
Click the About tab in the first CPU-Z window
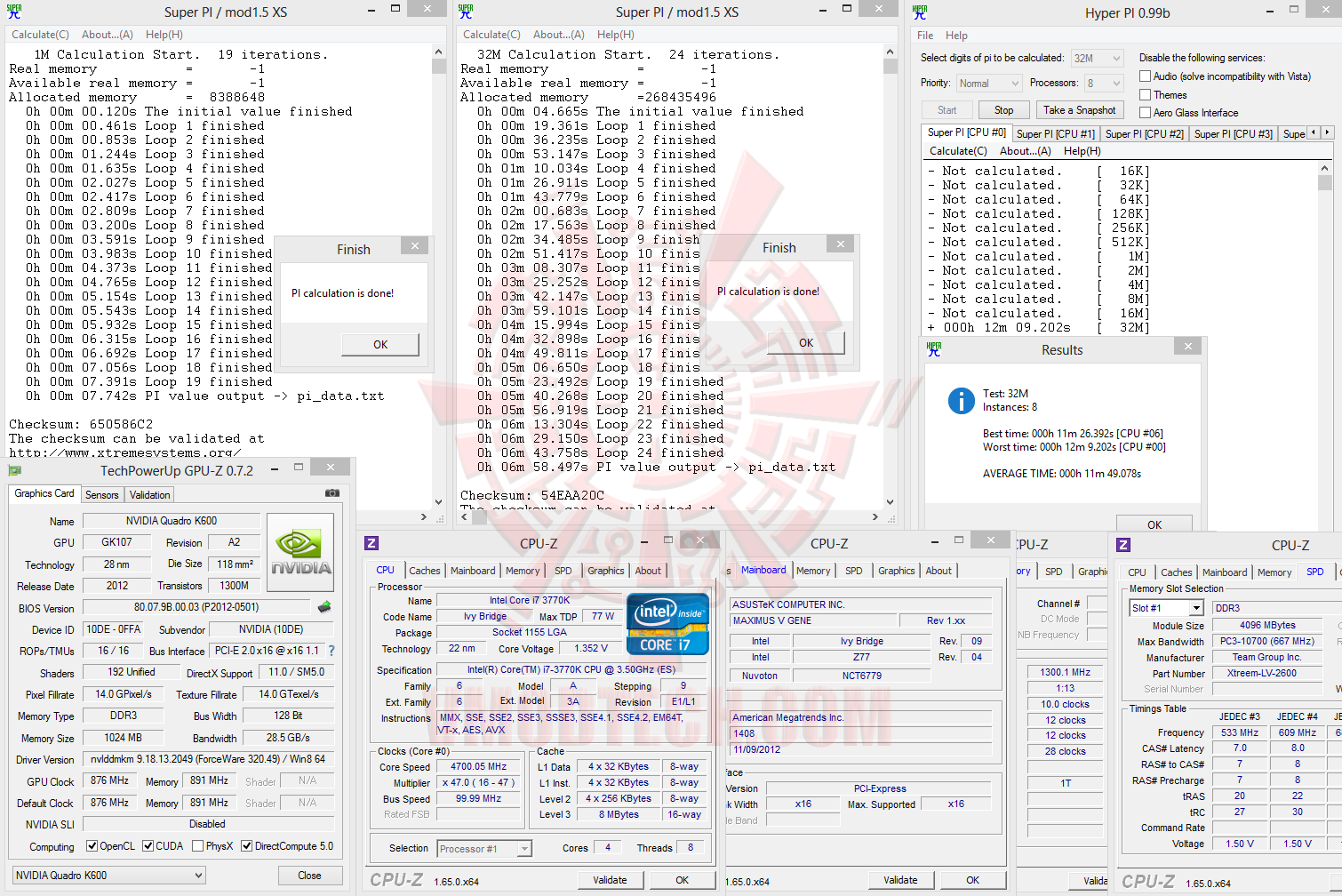(648, 571)
